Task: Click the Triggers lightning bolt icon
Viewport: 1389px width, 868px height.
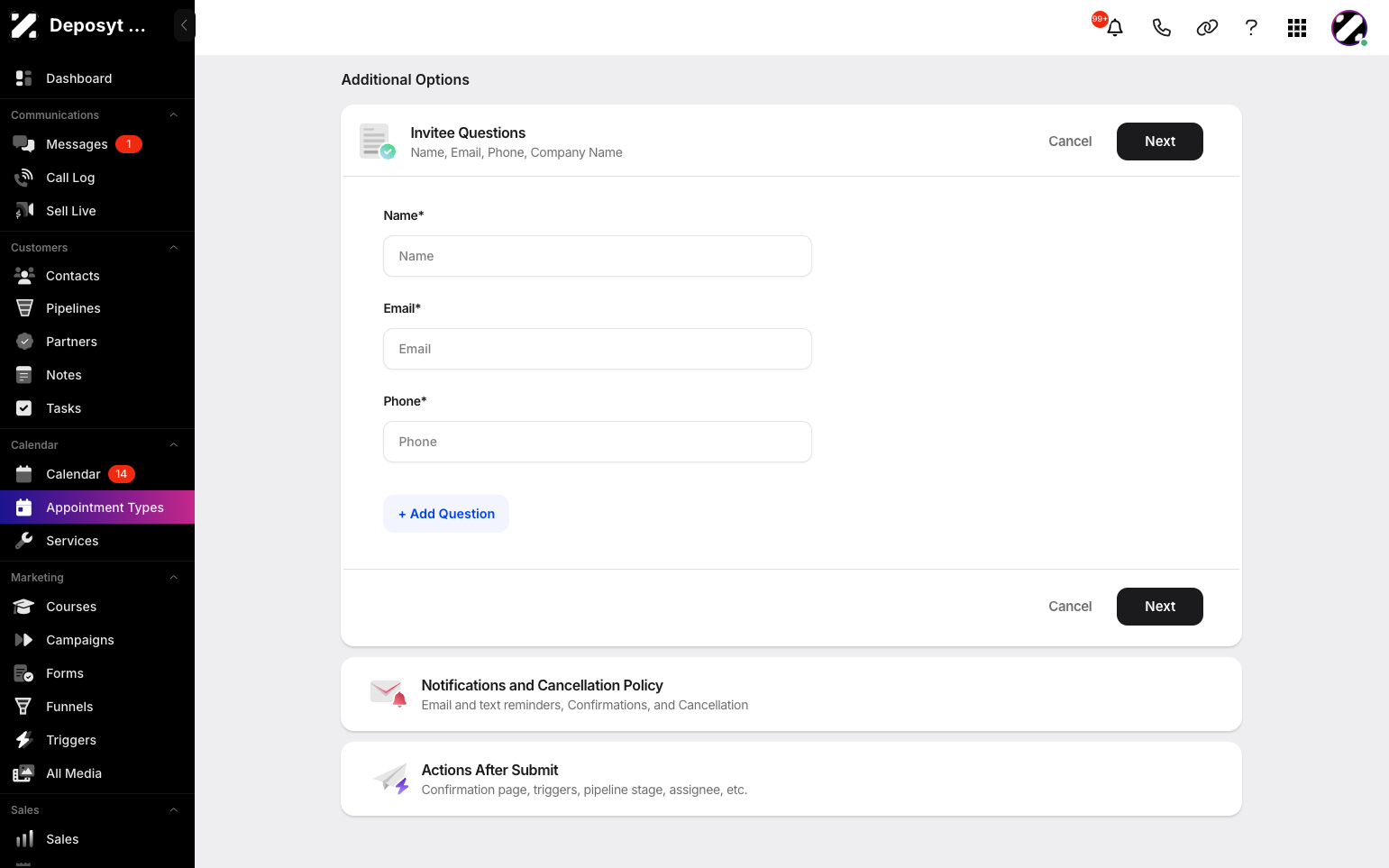Action: [24, 740]
